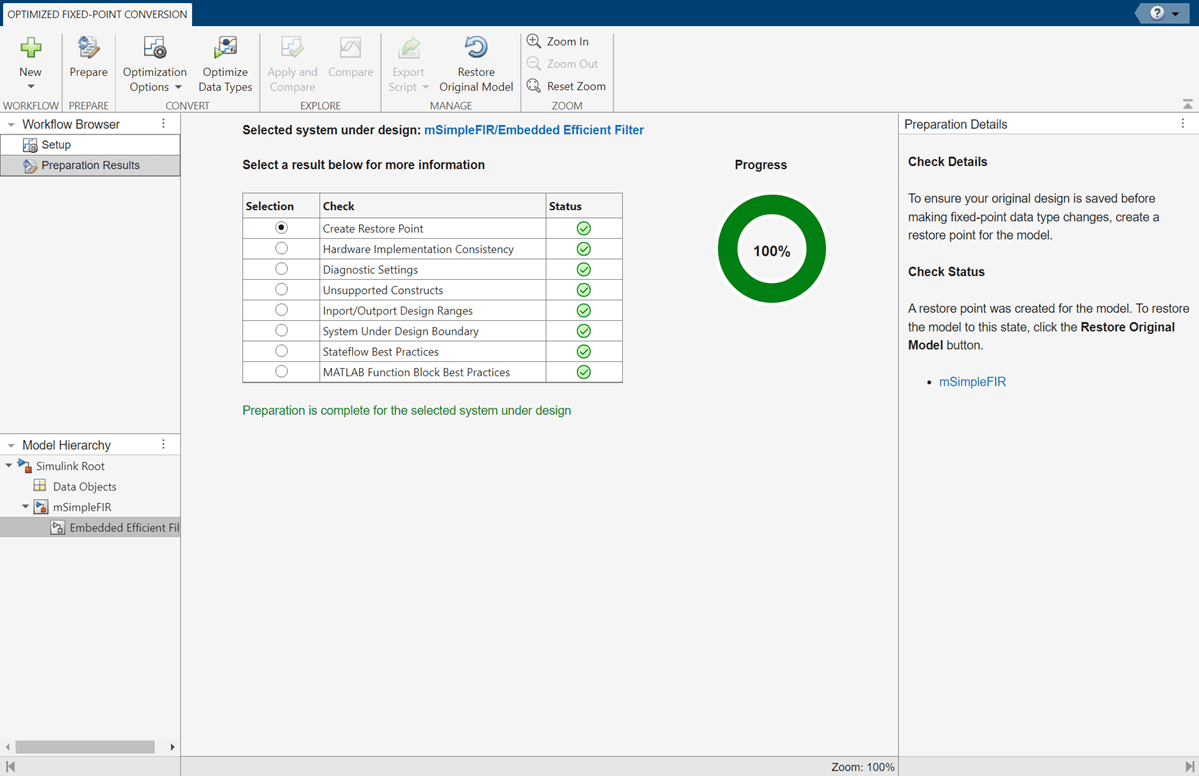The width and height of the screenshot is (1199, 776).
Task: Open the mSimpleFIR restore point link
Action: tap(972, 382)
